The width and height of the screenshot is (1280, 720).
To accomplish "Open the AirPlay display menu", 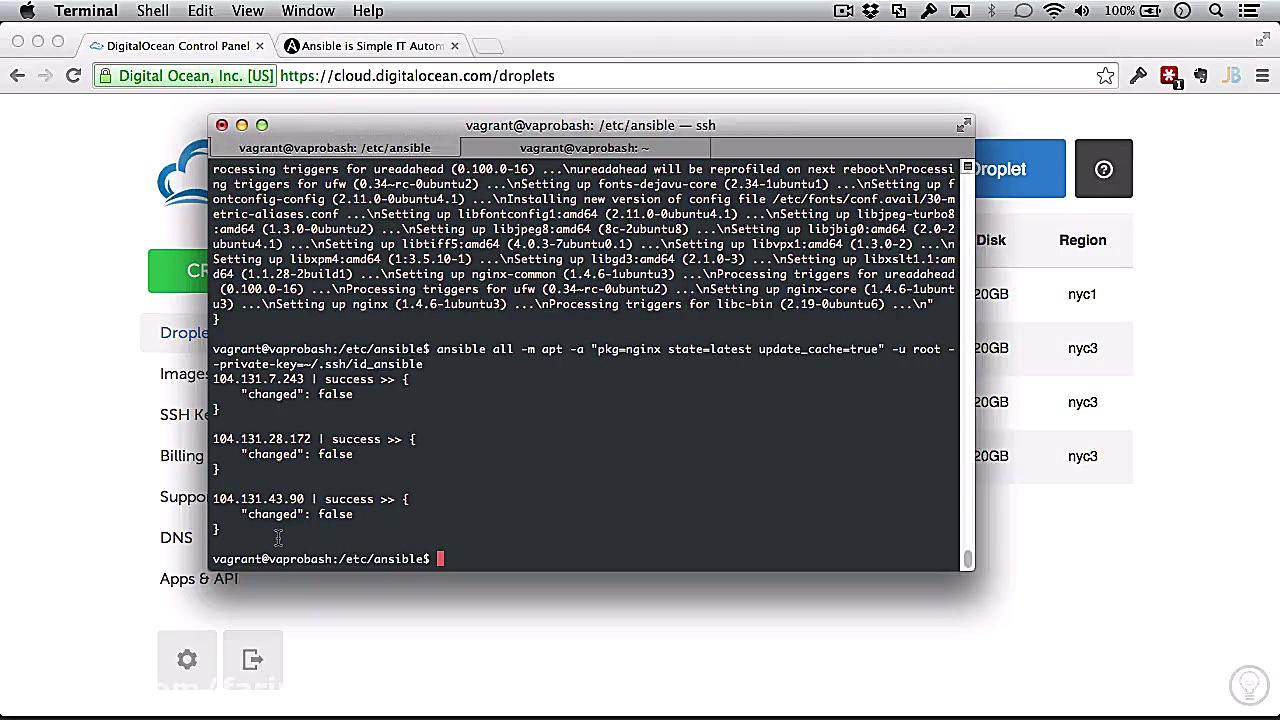I will [x=960, y=11].
